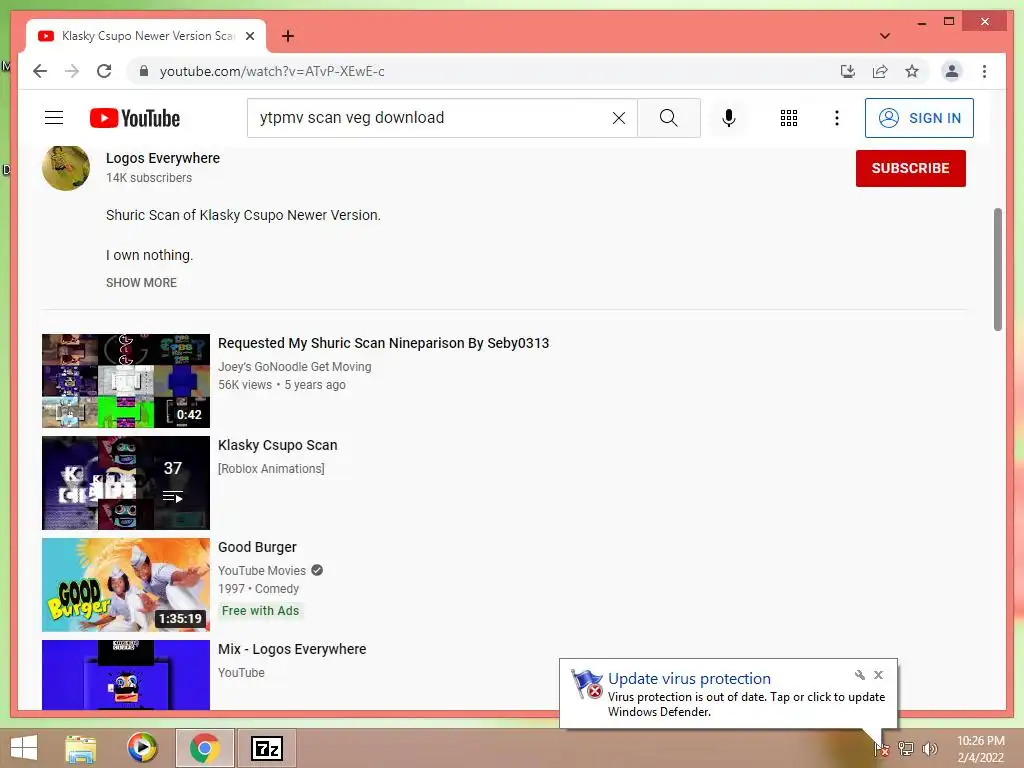Open the Windows Start button
The height and width of the screenshot is (768, 1024).
24,748
